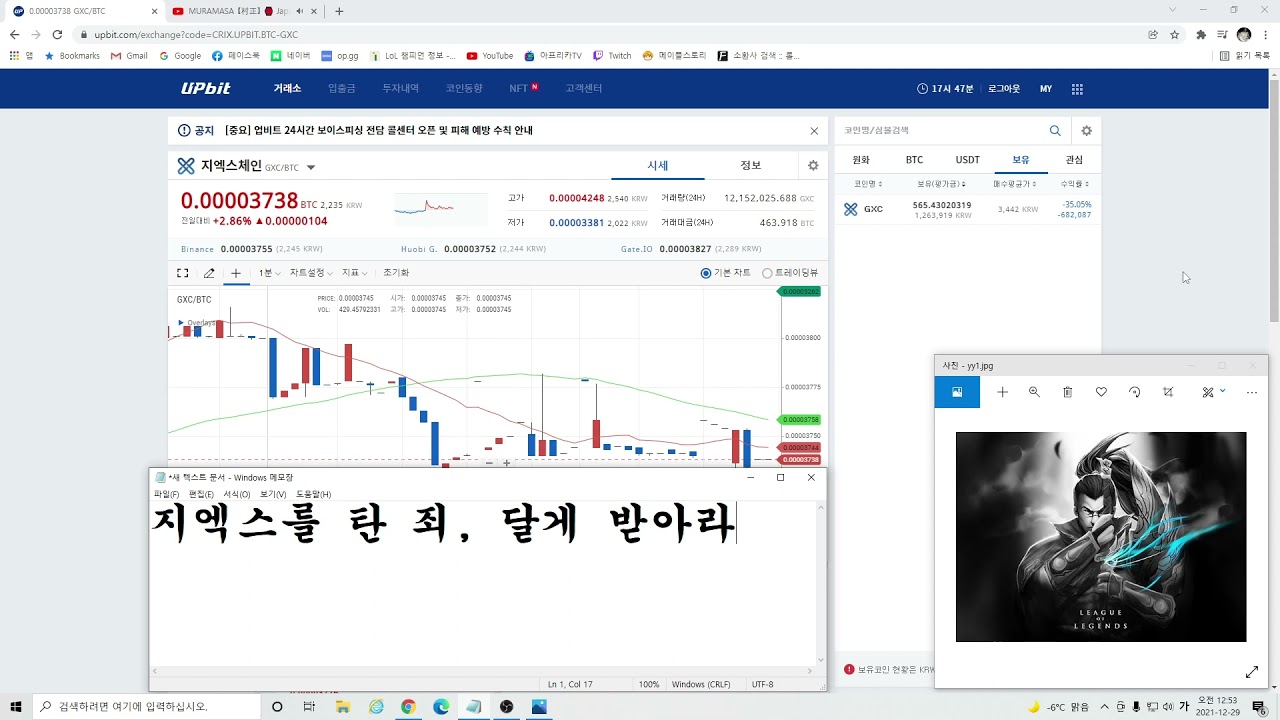Open the Windows Start menu
This screenshot has width=1280, height=720.
[x=16, y=707]
